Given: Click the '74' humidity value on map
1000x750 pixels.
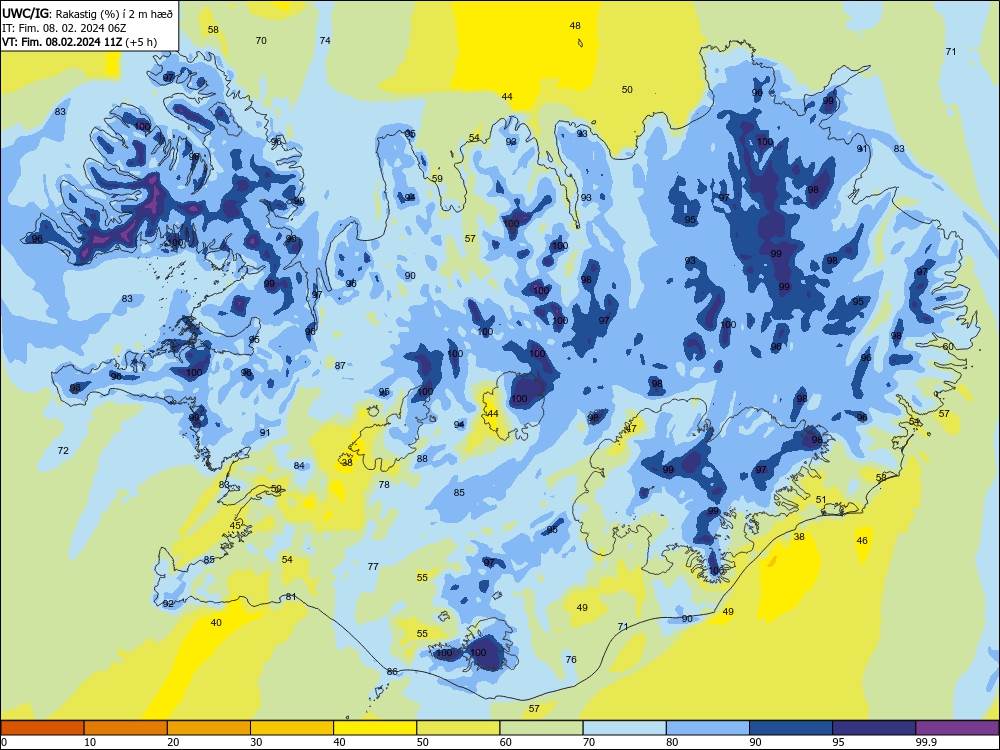Looking at the screenshot, I should tap(325, 40).
